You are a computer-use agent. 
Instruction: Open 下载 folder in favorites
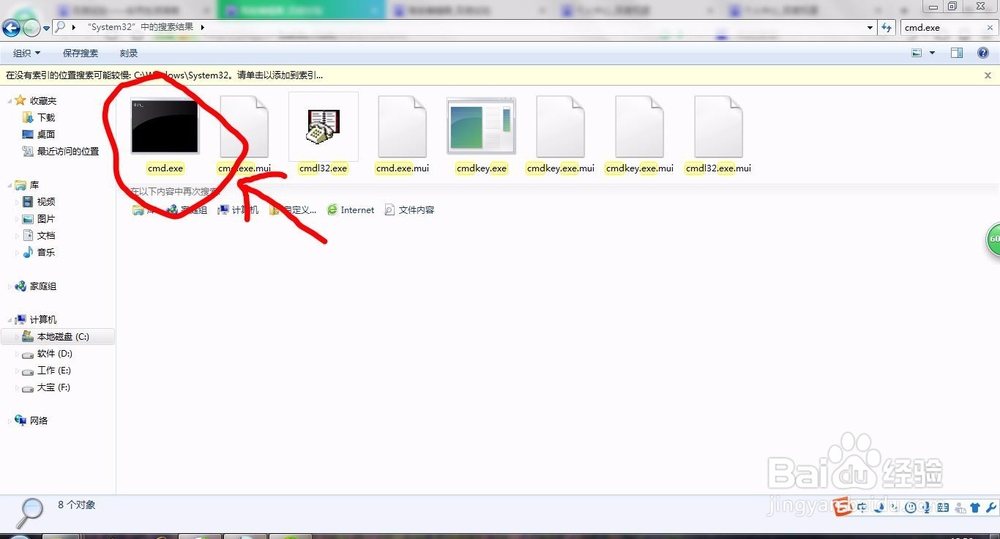[46, 117]
